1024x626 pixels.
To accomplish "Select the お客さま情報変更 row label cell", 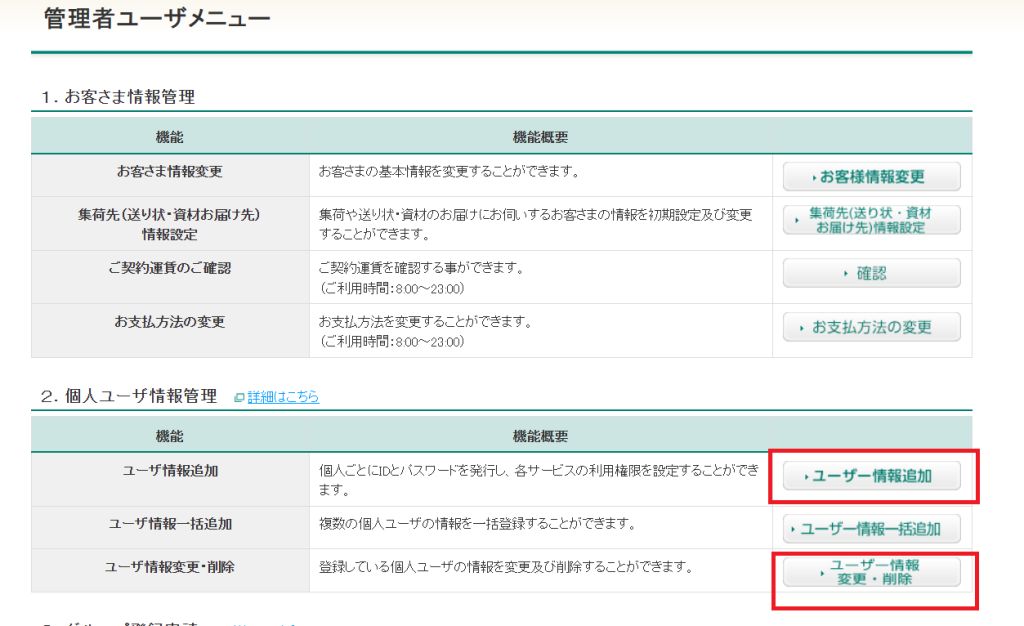I will [x=170, y=171].
